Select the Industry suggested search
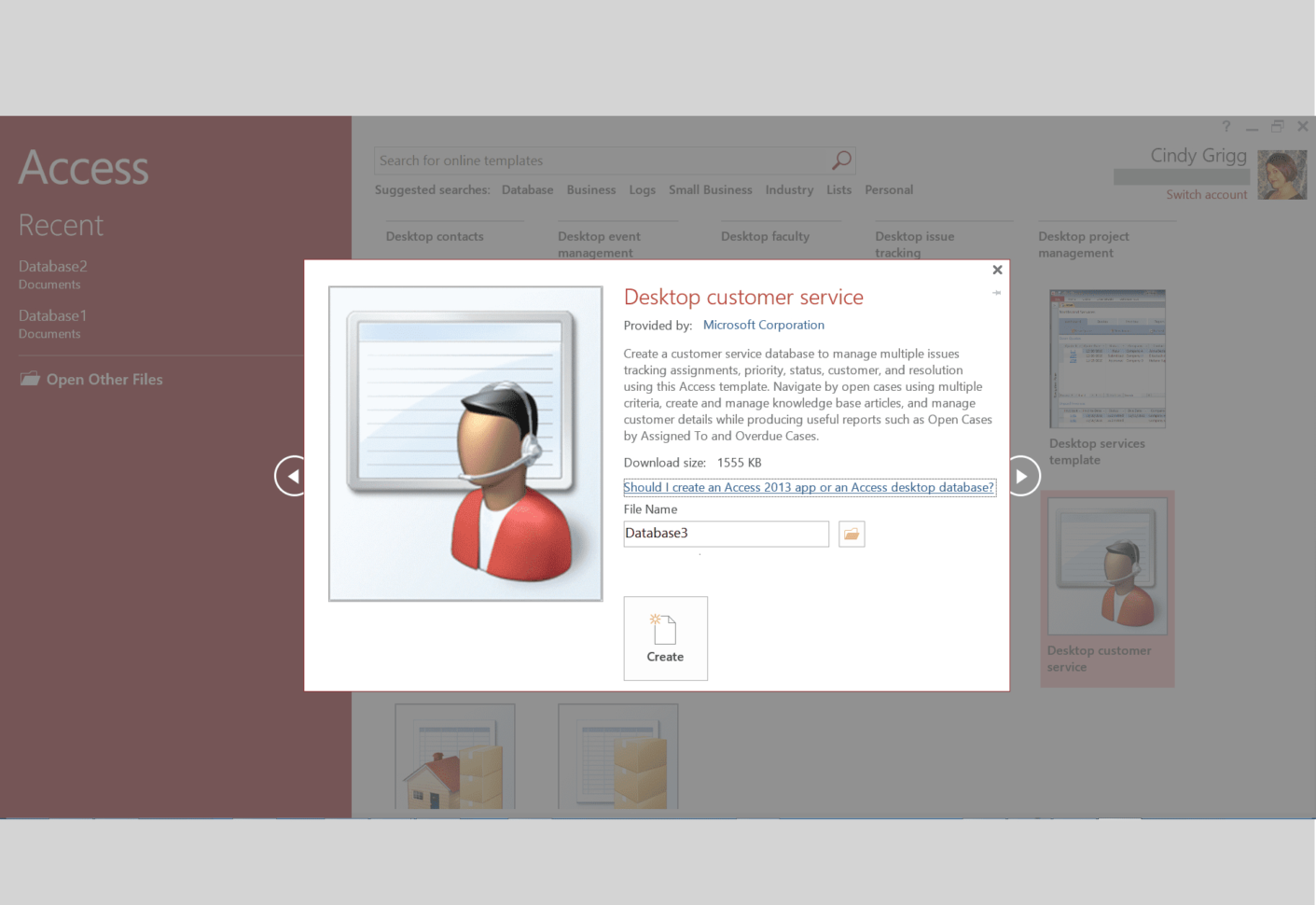The height and width of the screenshot is (905, 1316). 788,189
